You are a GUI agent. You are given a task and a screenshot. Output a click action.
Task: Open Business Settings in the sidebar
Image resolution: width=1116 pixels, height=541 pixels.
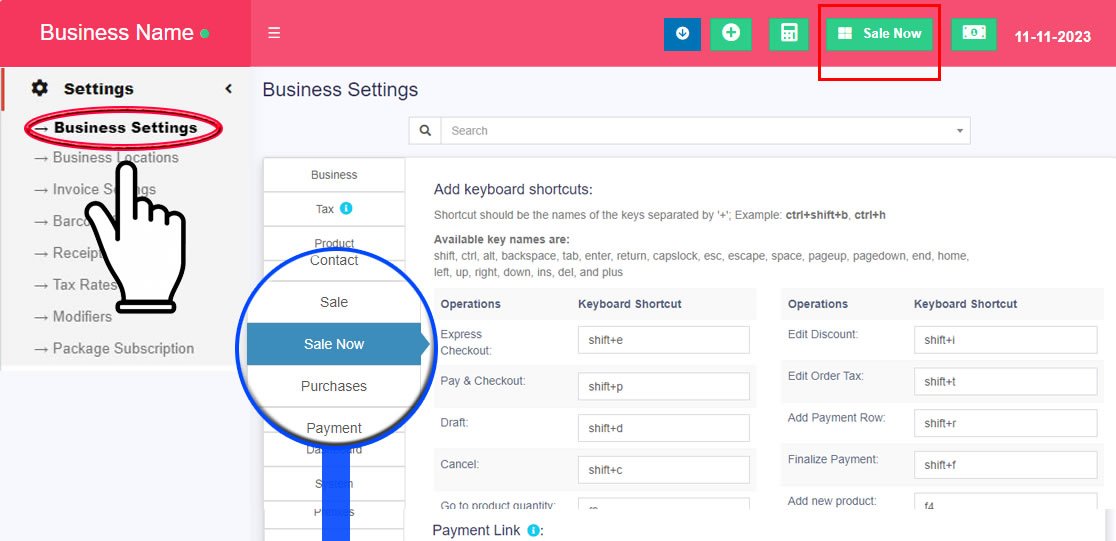125,128
